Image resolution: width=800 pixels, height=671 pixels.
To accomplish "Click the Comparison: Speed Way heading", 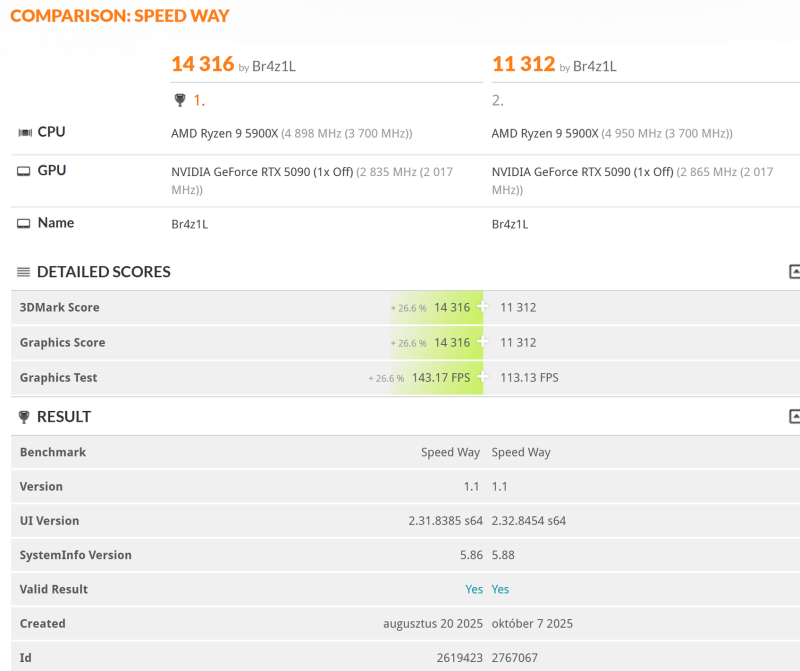I will (120, 16).
